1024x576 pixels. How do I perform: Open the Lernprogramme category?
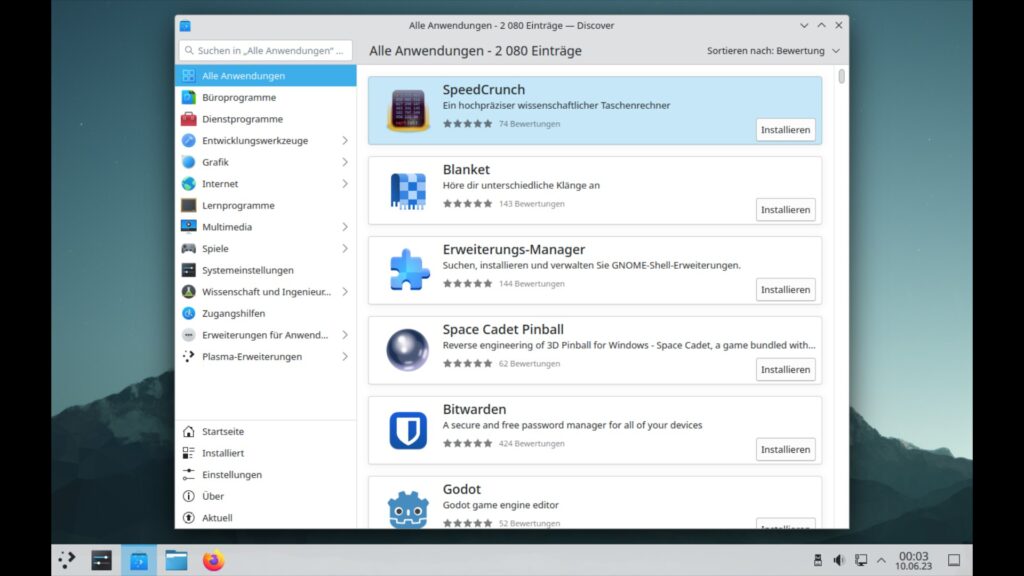pos(266,205)
